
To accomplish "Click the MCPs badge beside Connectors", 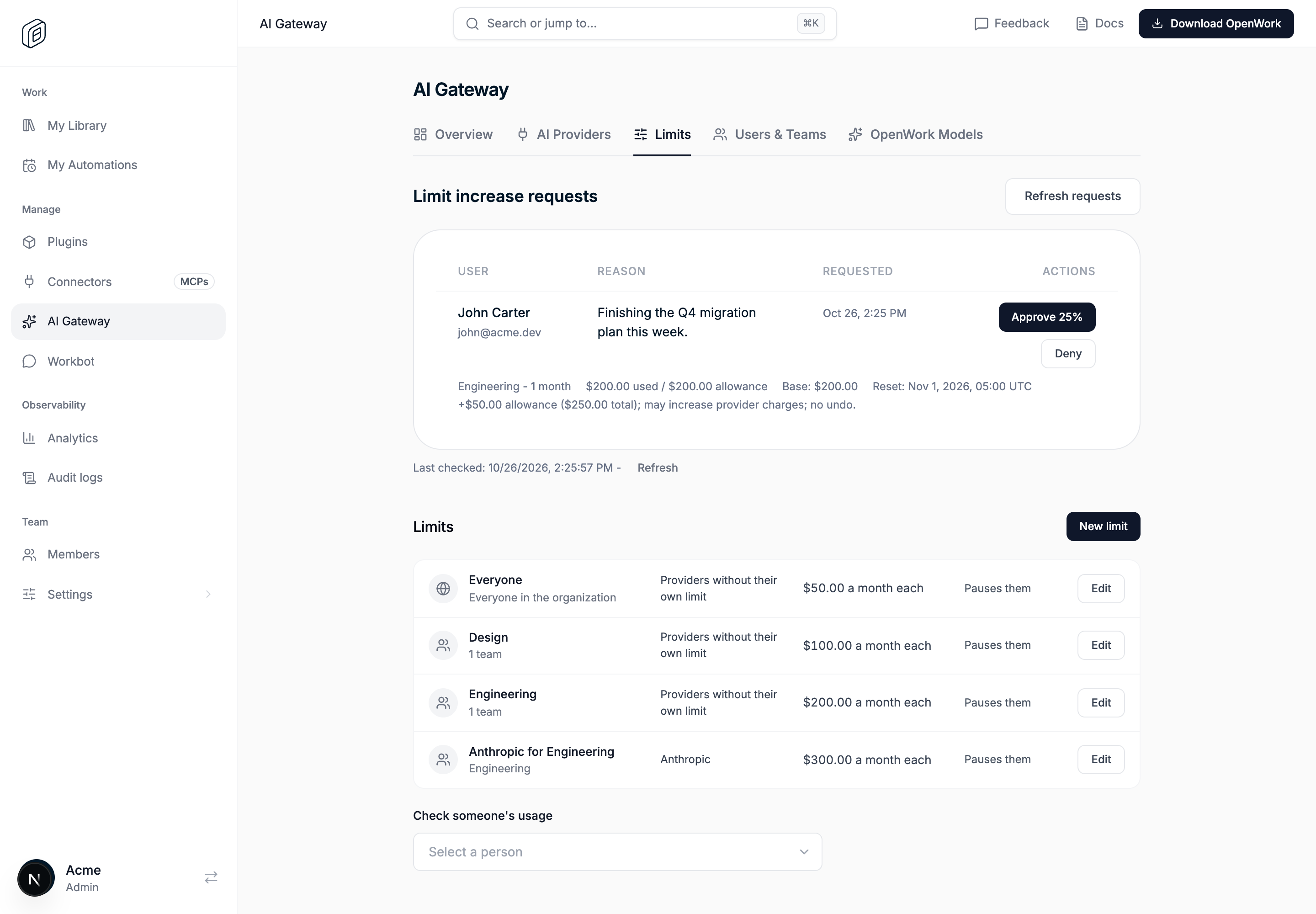I will (x=194, y=282).
